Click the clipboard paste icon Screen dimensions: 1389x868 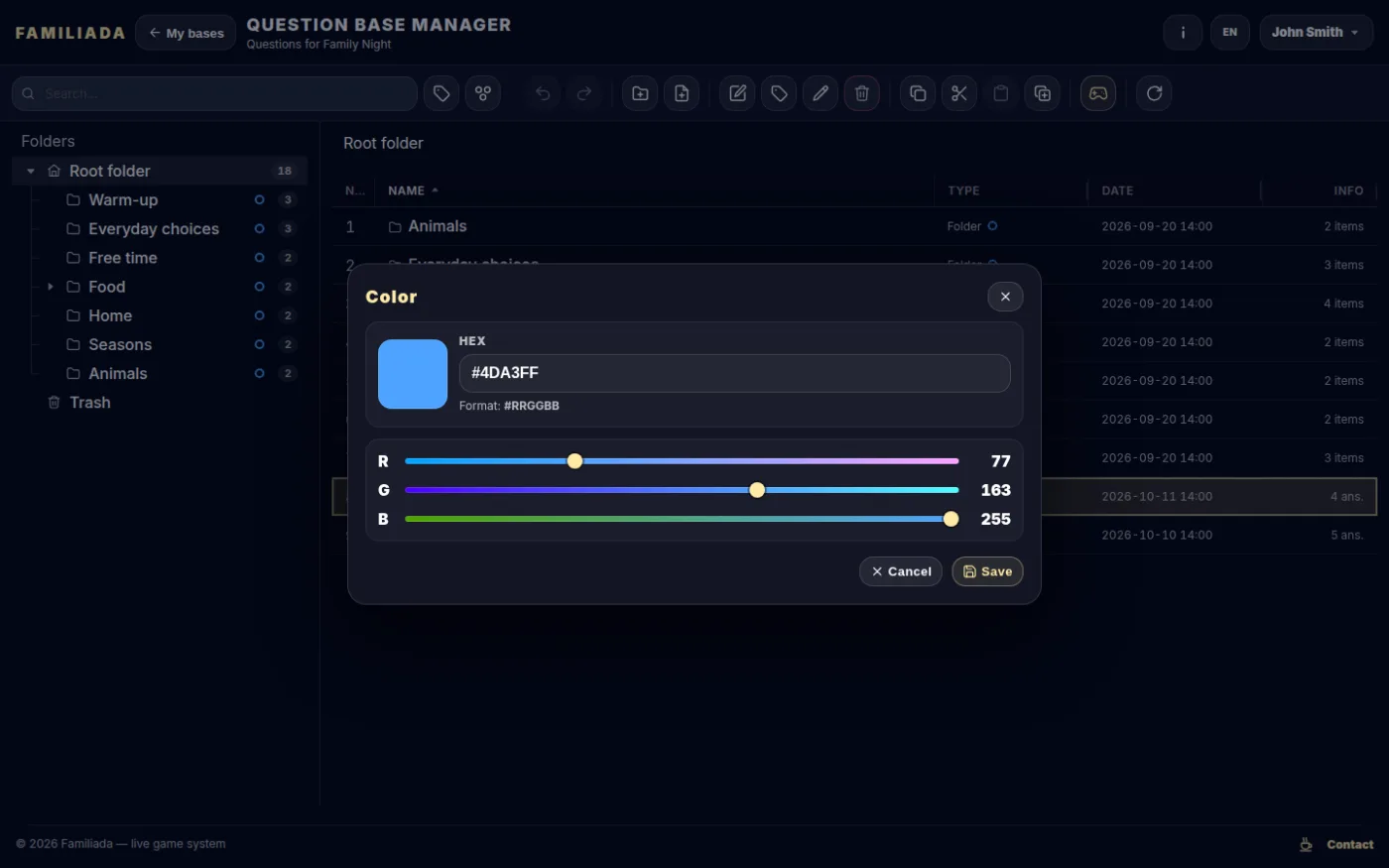(x=1001, y=93)
